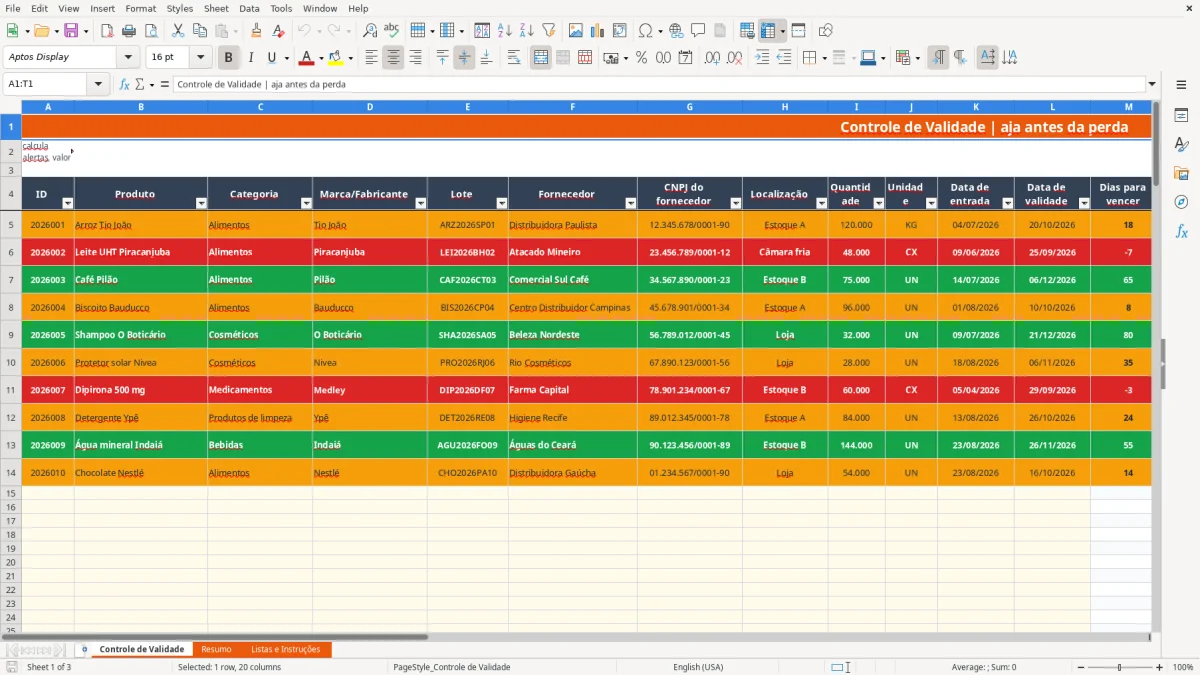Image resolution: width=1200 pixels, height=675 pixels.
Task: Switch to the Resumo sheet tab
Action: click(216, 650)
